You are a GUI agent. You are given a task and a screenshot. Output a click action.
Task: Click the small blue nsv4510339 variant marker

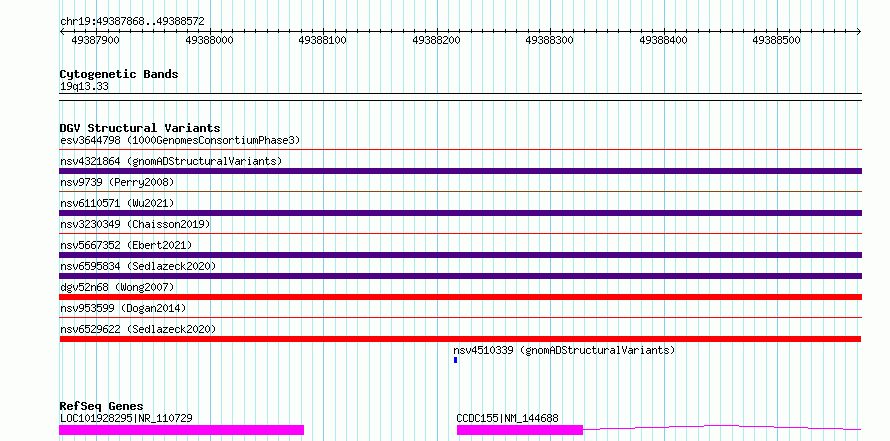pyautogui.click(x=455, y=360)
